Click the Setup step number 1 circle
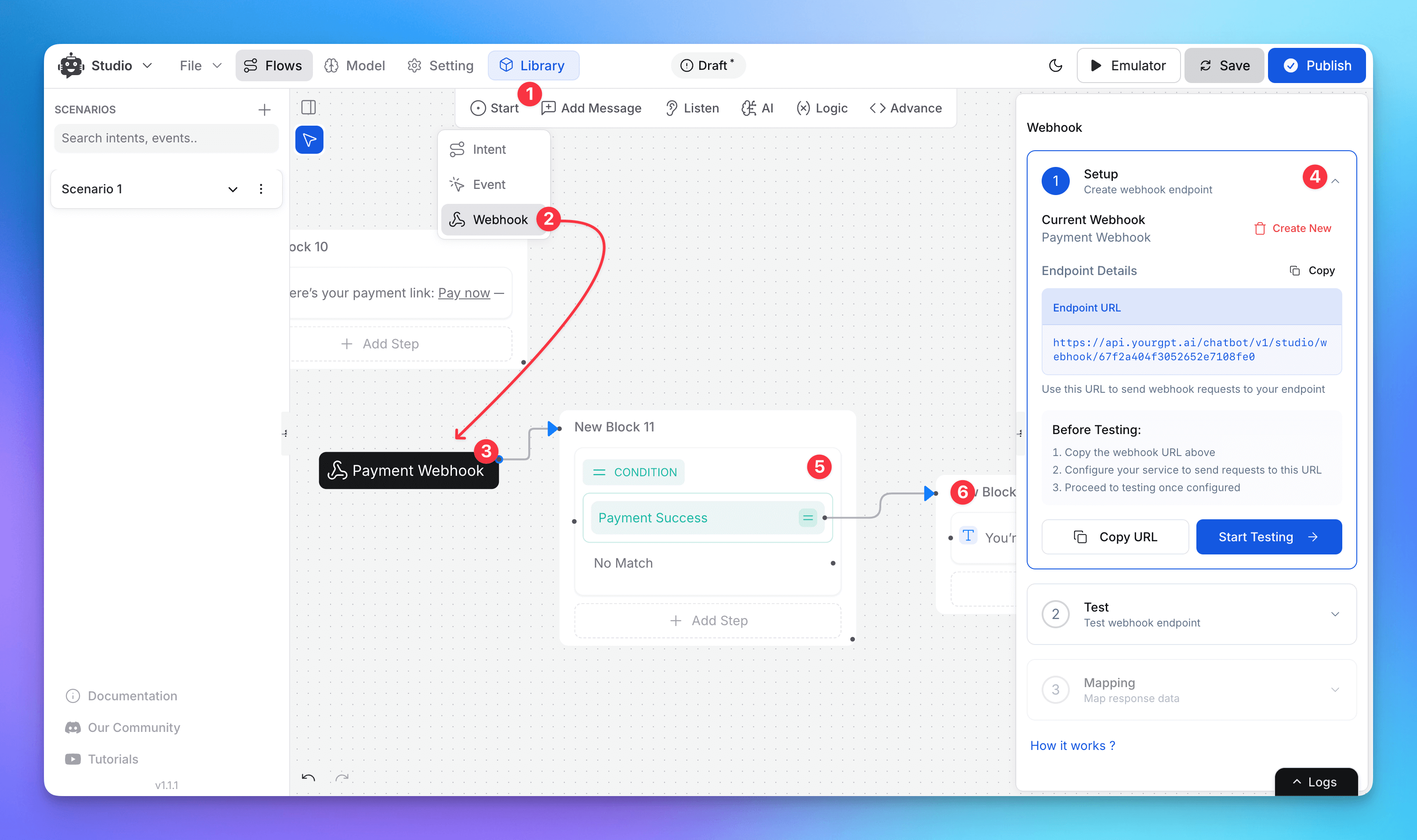This screenshot has width=1417, height=840. tap(1055, 181)
